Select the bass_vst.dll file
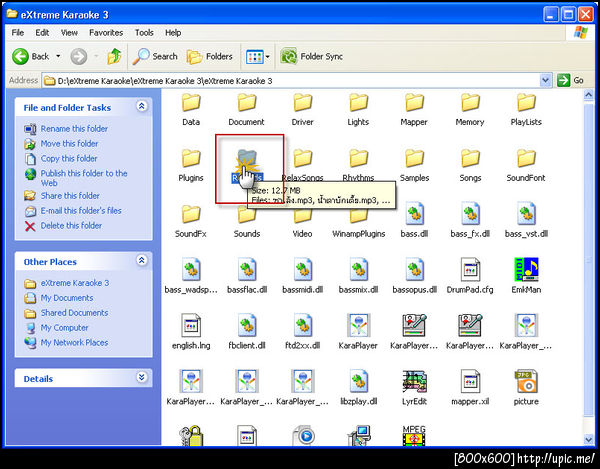The image size is (600, 469). pos(526,220)
